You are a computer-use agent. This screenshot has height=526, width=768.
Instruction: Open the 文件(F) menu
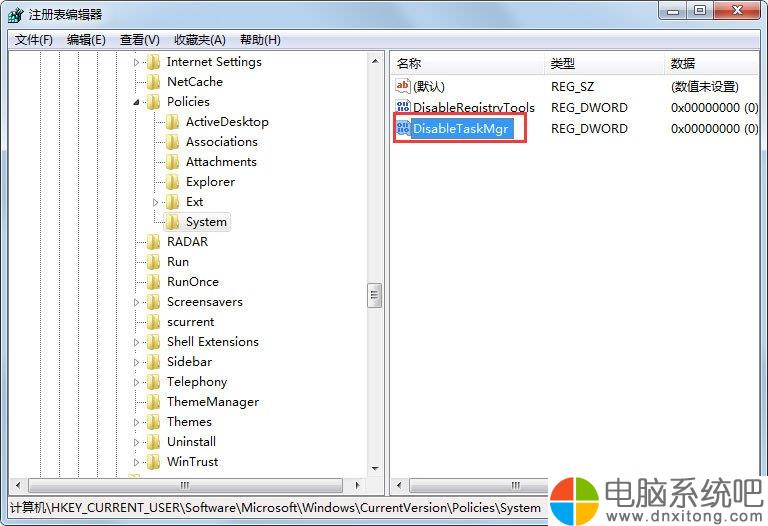coord(33,40)
